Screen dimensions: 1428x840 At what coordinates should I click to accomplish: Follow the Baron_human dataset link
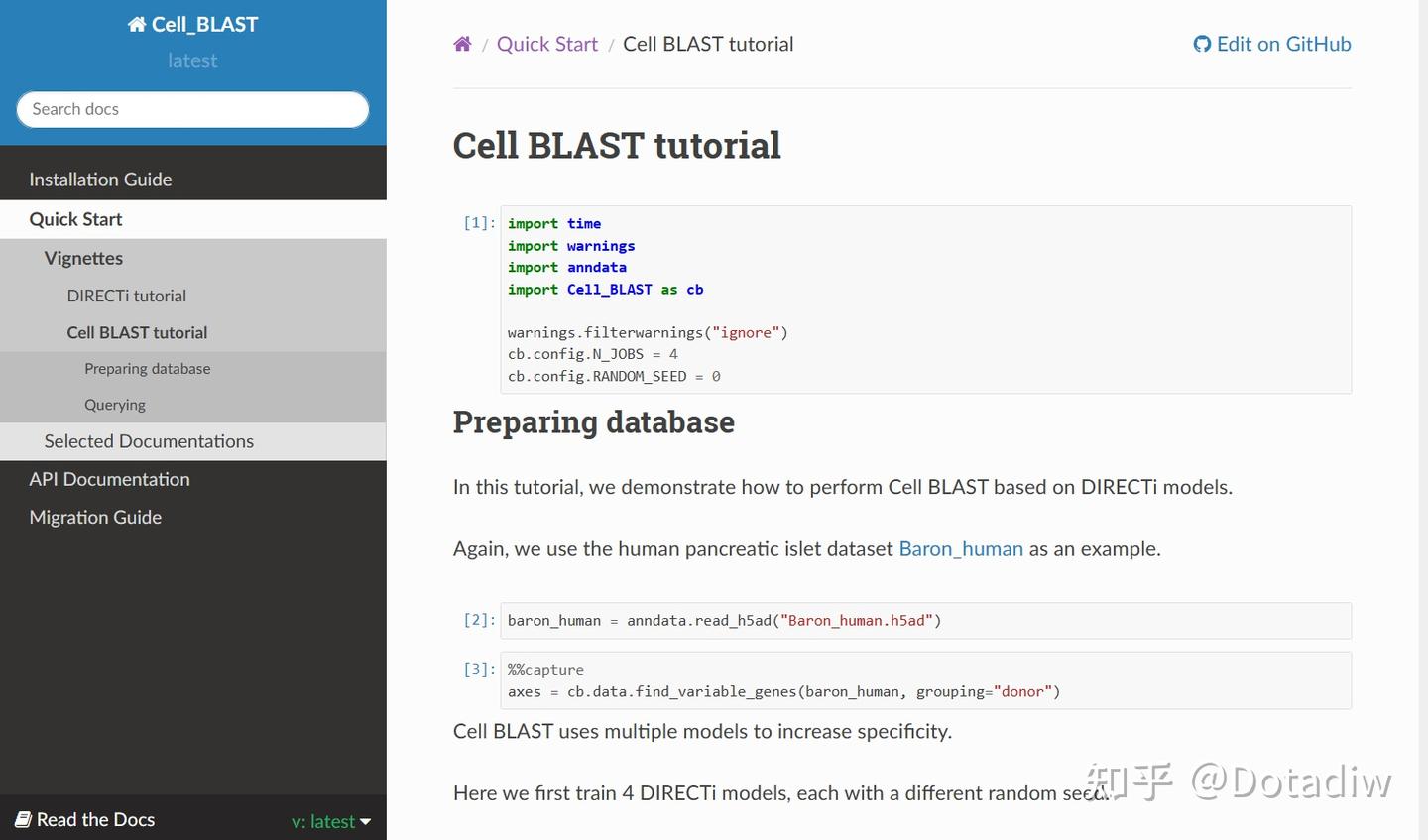pyautogui.click(x=960, y=548)
